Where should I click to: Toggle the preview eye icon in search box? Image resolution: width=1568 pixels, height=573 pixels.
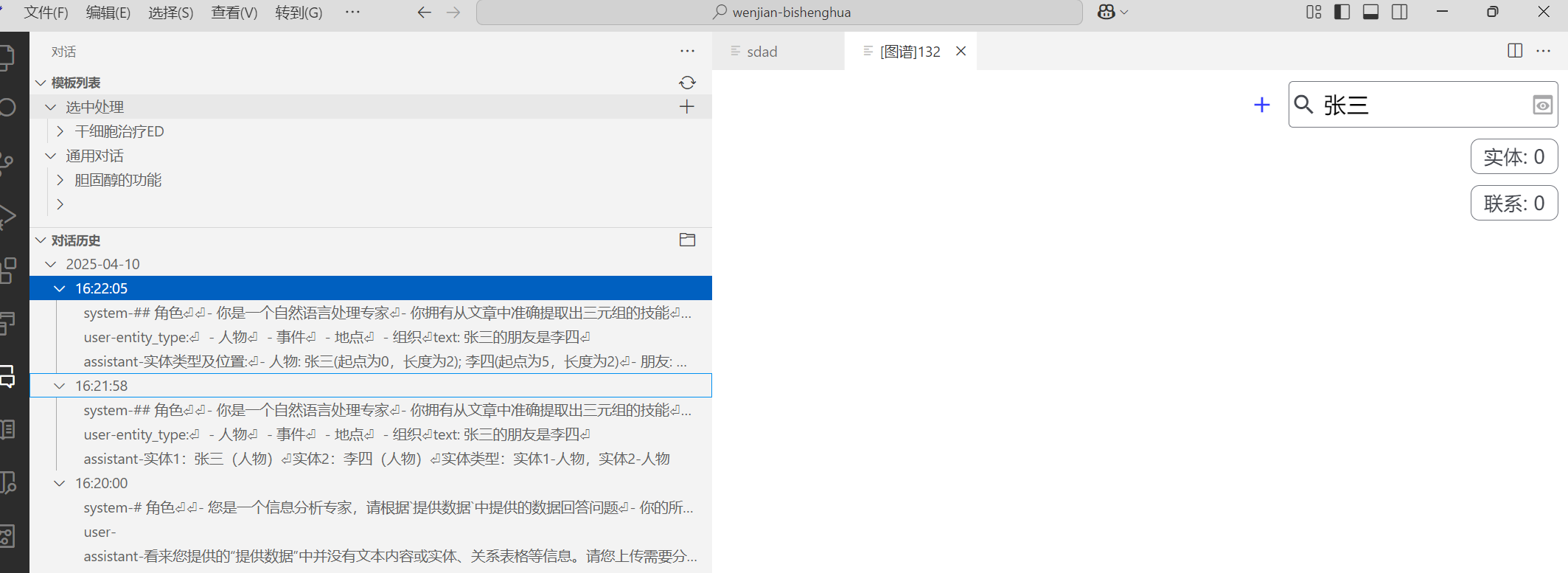pyautogui.click(x=1541, y=105)
